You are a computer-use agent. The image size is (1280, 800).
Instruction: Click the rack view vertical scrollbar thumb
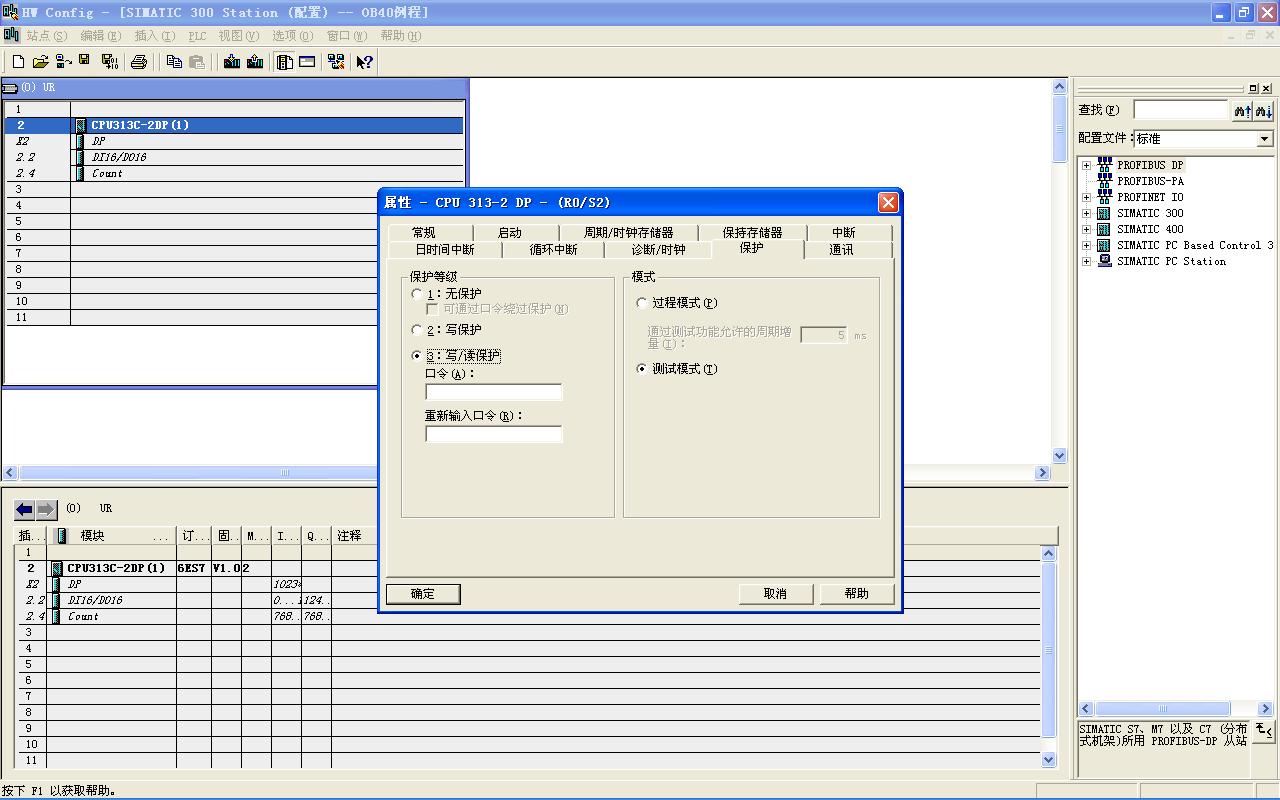click(1060, 130)
